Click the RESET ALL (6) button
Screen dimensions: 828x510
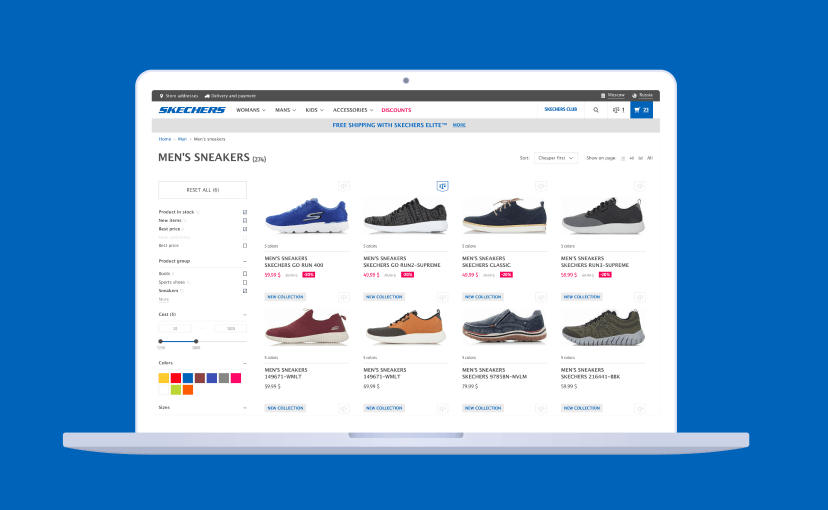click(202, 190)
